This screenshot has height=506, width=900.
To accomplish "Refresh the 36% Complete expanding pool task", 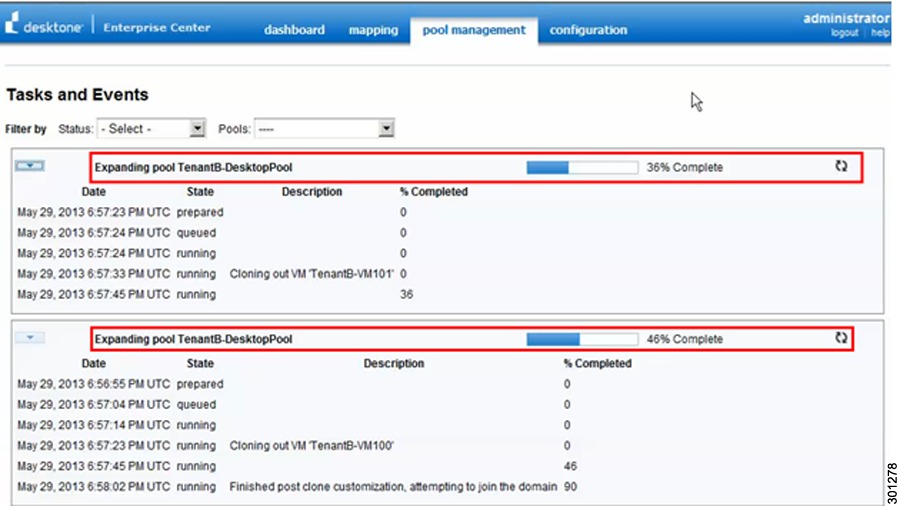I will (841, 166).
